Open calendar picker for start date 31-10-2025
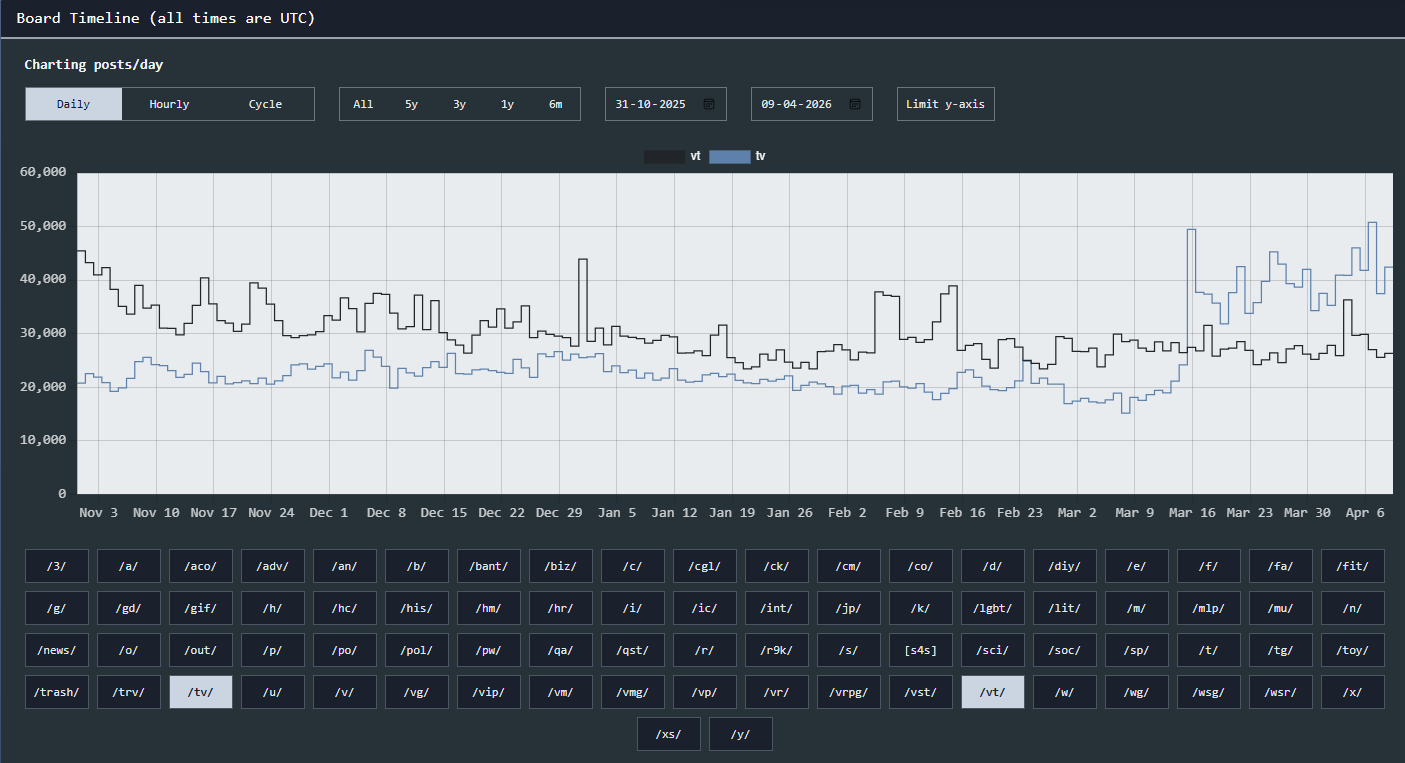 709,104
